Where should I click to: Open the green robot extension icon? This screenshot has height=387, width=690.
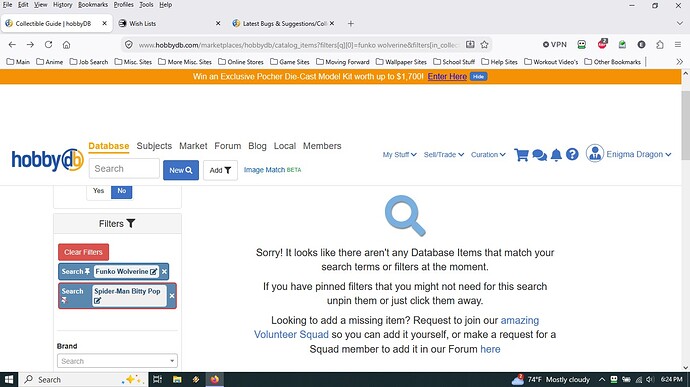pos(582,44)
